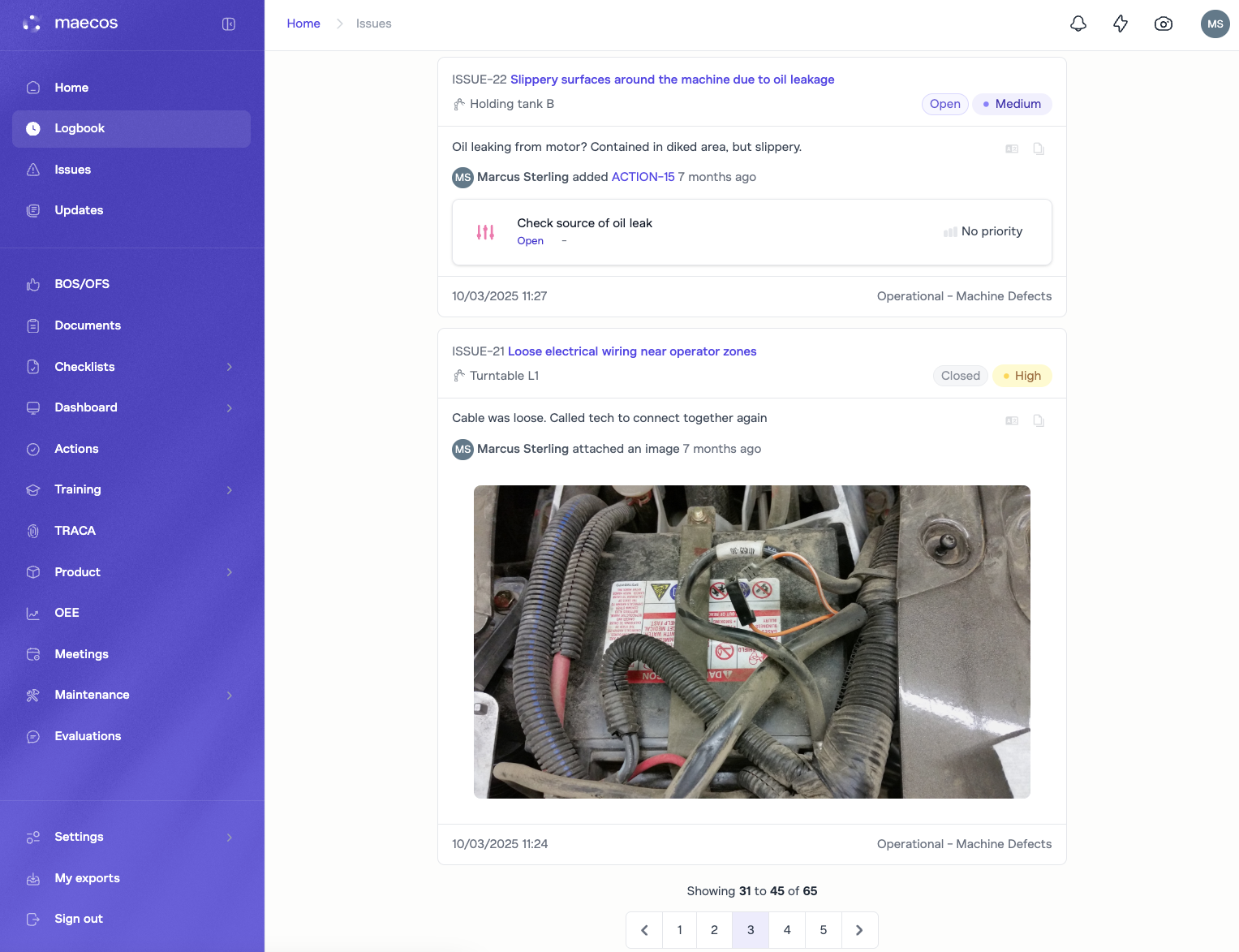Click the camera icon in the header
This screenshot has width=1239, height=952.
pyautogui.click(x=1163, y=24)
